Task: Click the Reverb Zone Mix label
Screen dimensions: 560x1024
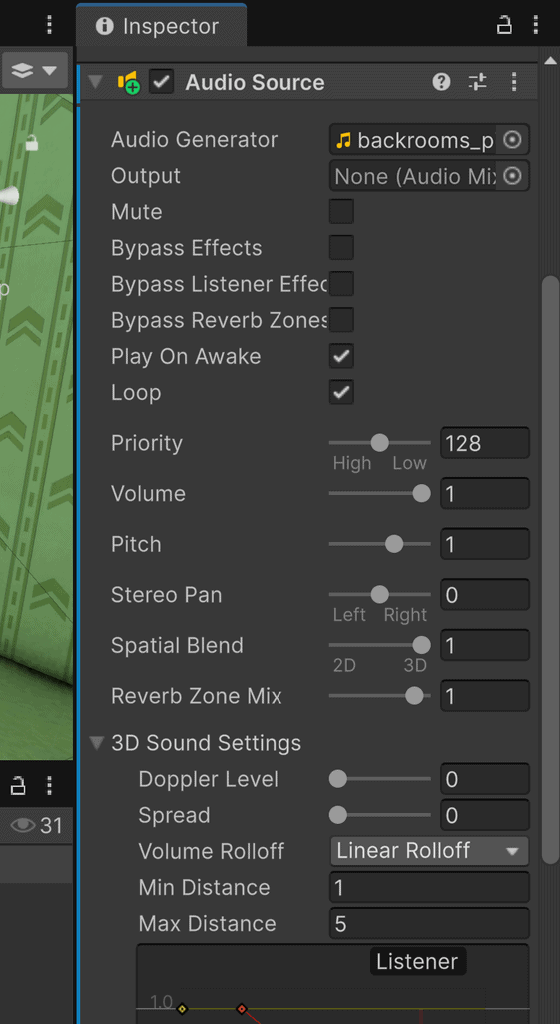Action: click(x=196, y=696)
